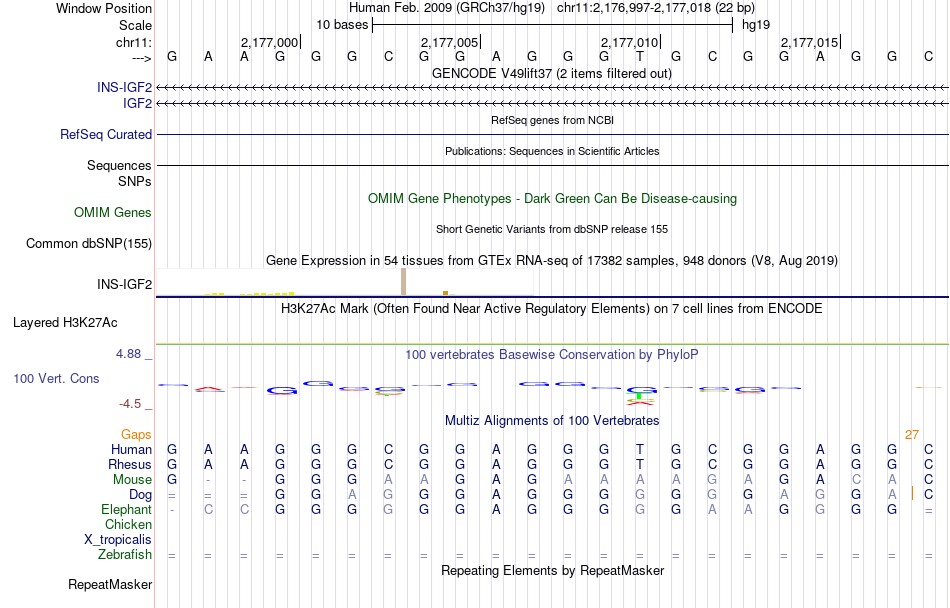
Task: Select the Dog alignment row label
Action: point(141,495)
